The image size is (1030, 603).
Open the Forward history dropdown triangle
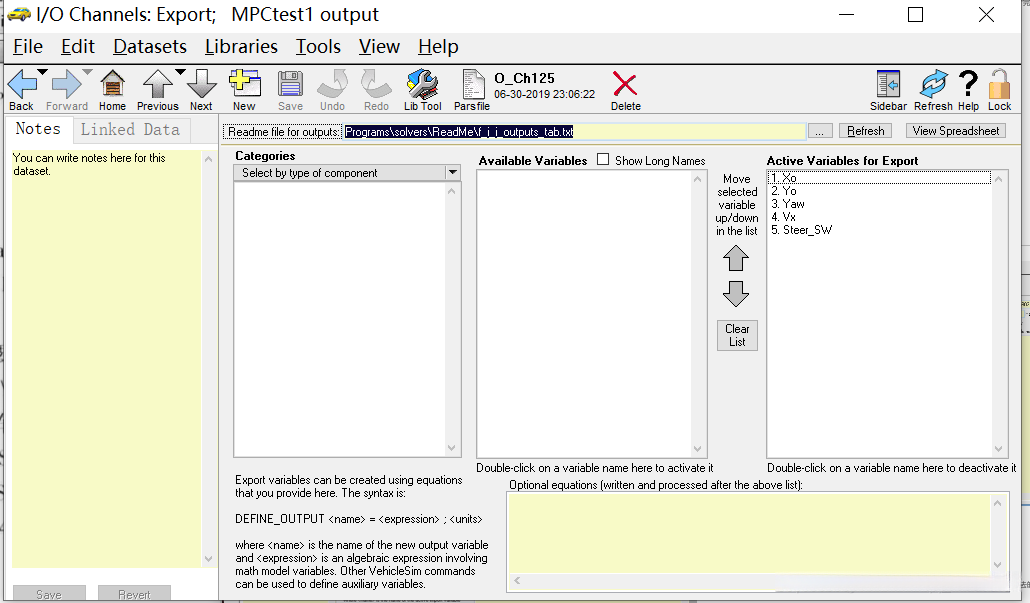(x=87, y=72)
